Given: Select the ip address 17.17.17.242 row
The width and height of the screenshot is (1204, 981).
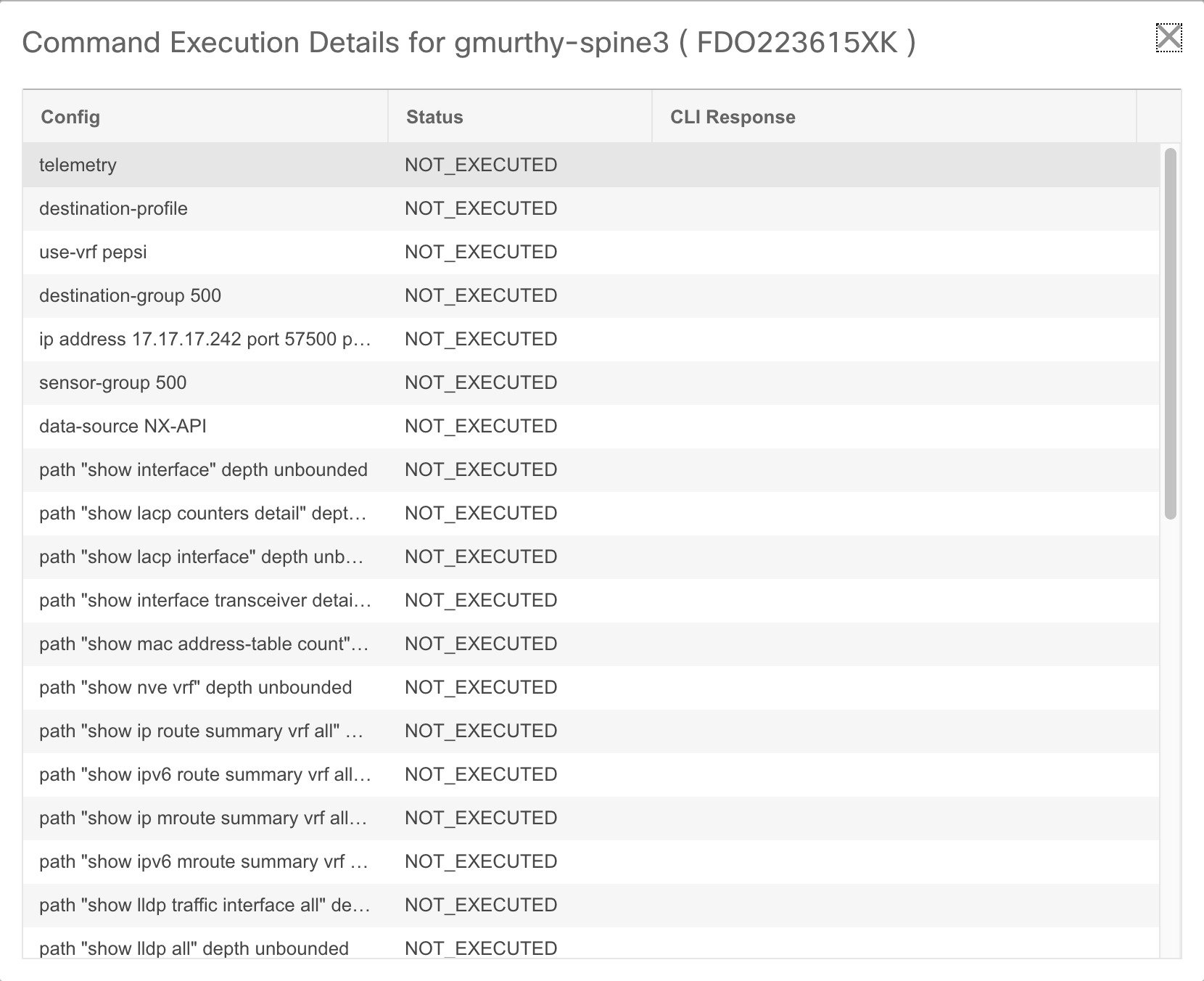Looking at the screenshot, I should [x=205, y=339].
